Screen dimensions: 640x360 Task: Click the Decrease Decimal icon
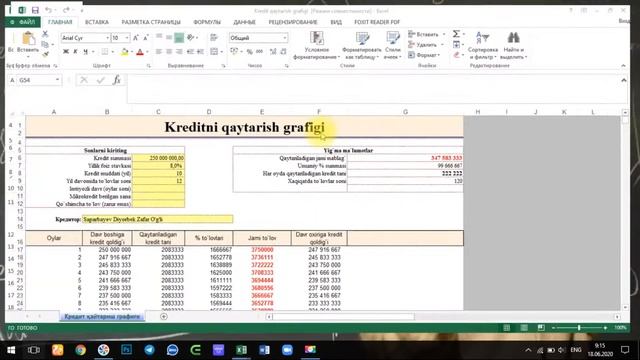pos(283,51)
